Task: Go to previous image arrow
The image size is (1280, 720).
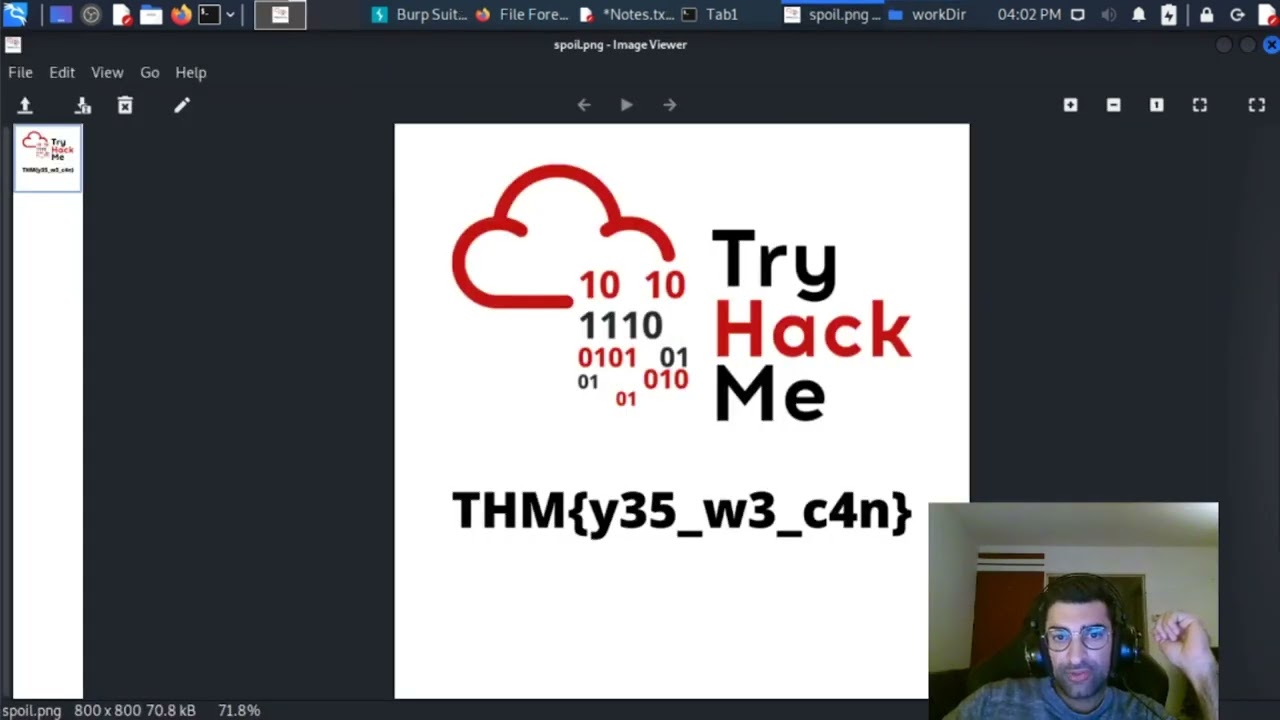Action: tap(584, 105)
